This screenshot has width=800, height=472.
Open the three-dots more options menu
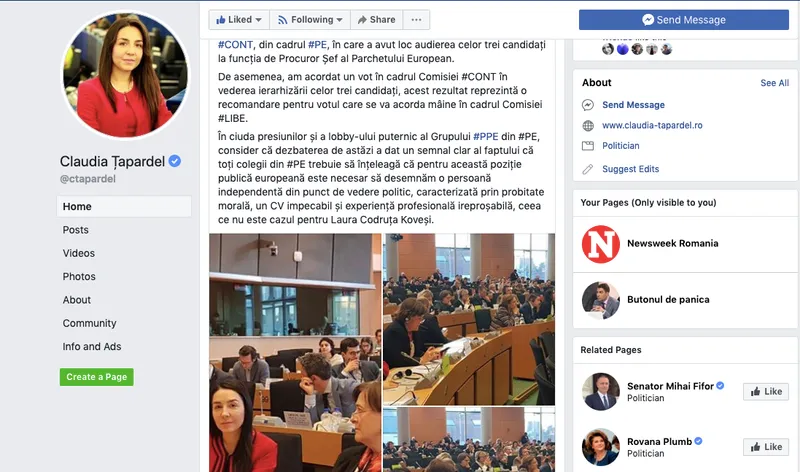click(416, 20)
